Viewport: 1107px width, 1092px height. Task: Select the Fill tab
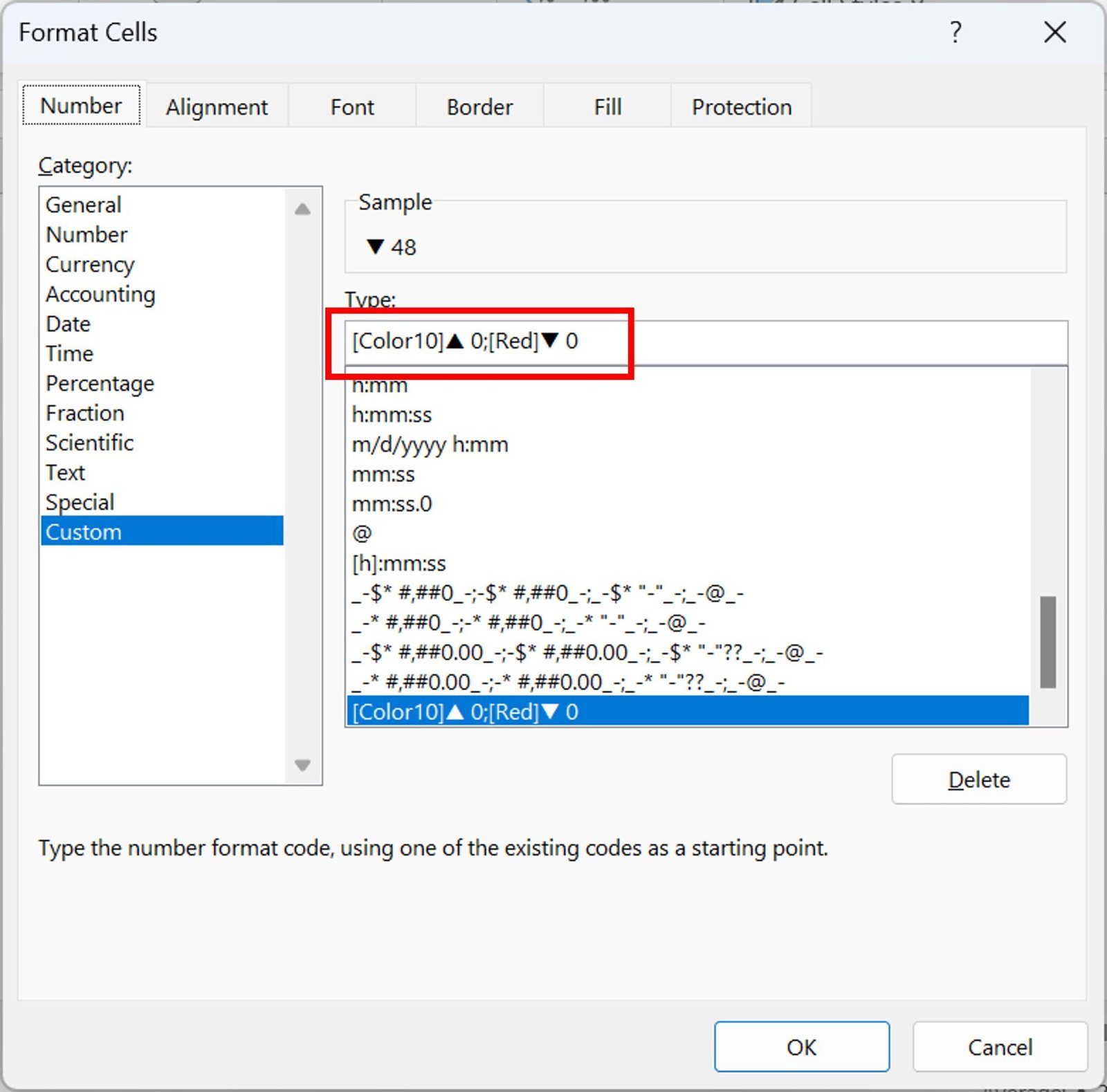click(x=607, y=107)
